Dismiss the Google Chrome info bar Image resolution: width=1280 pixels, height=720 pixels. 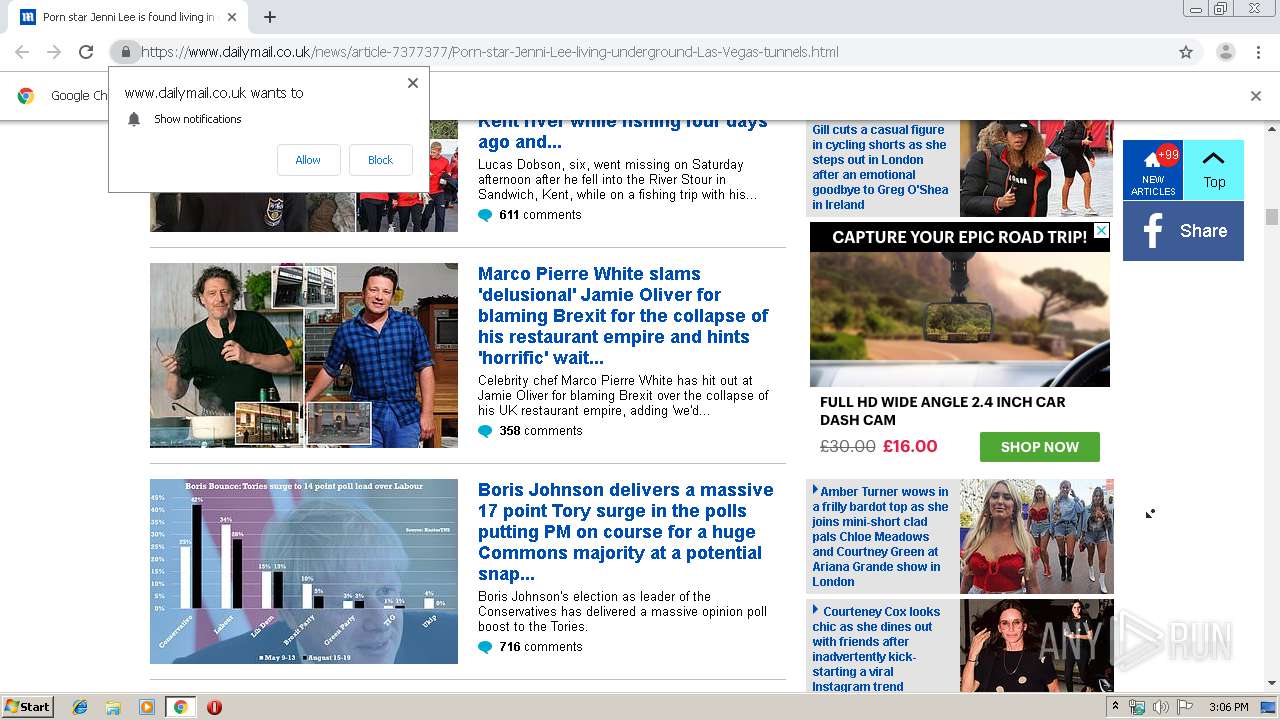(1256, 96)
